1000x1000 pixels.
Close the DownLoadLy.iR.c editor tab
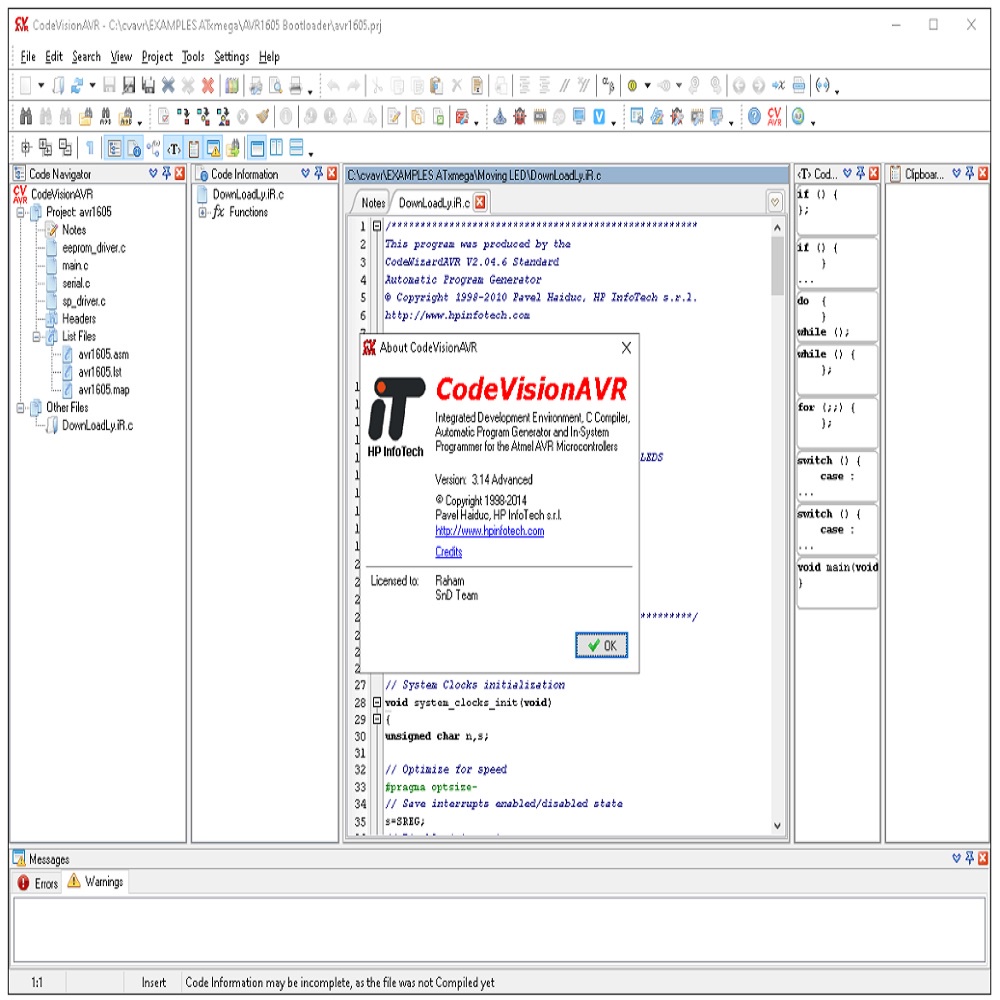pos(480,202)
